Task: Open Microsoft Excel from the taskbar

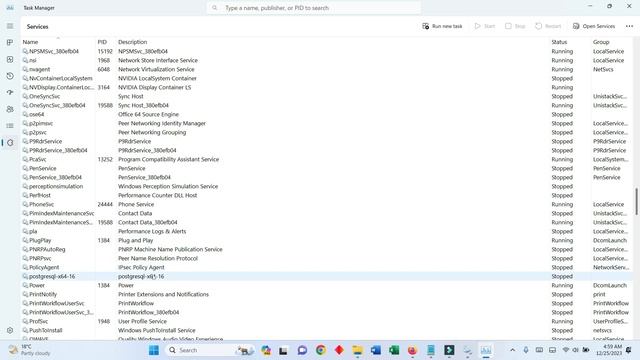Action: (x=394, y=350)
